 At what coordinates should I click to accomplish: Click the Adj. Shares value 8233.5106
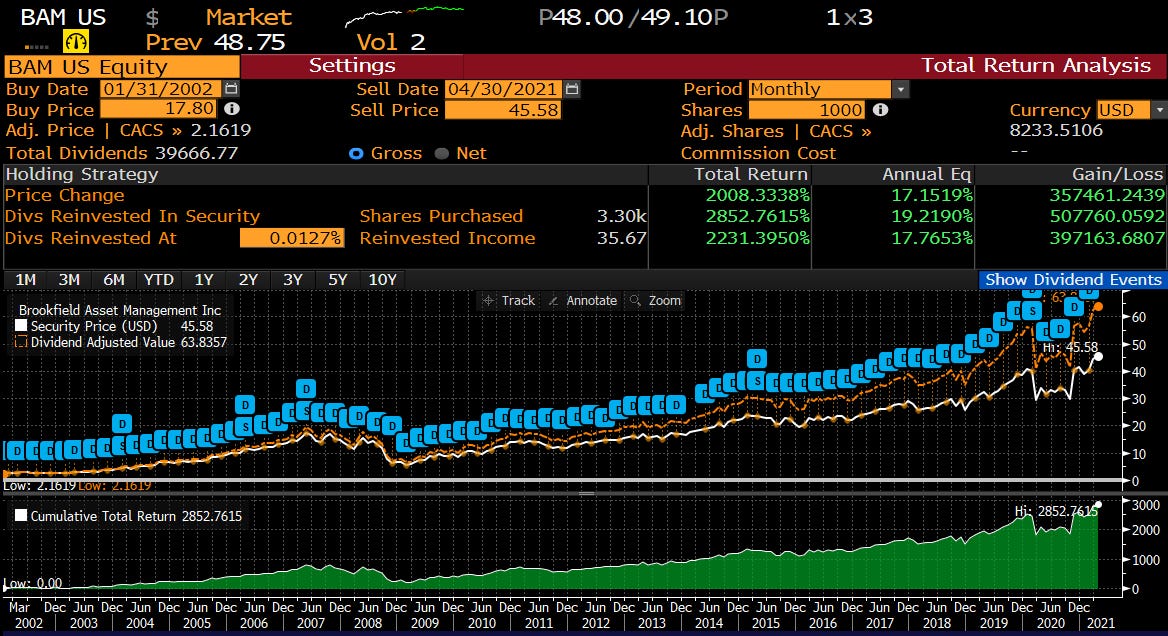pyautogui.click(x=1056, y=130)
